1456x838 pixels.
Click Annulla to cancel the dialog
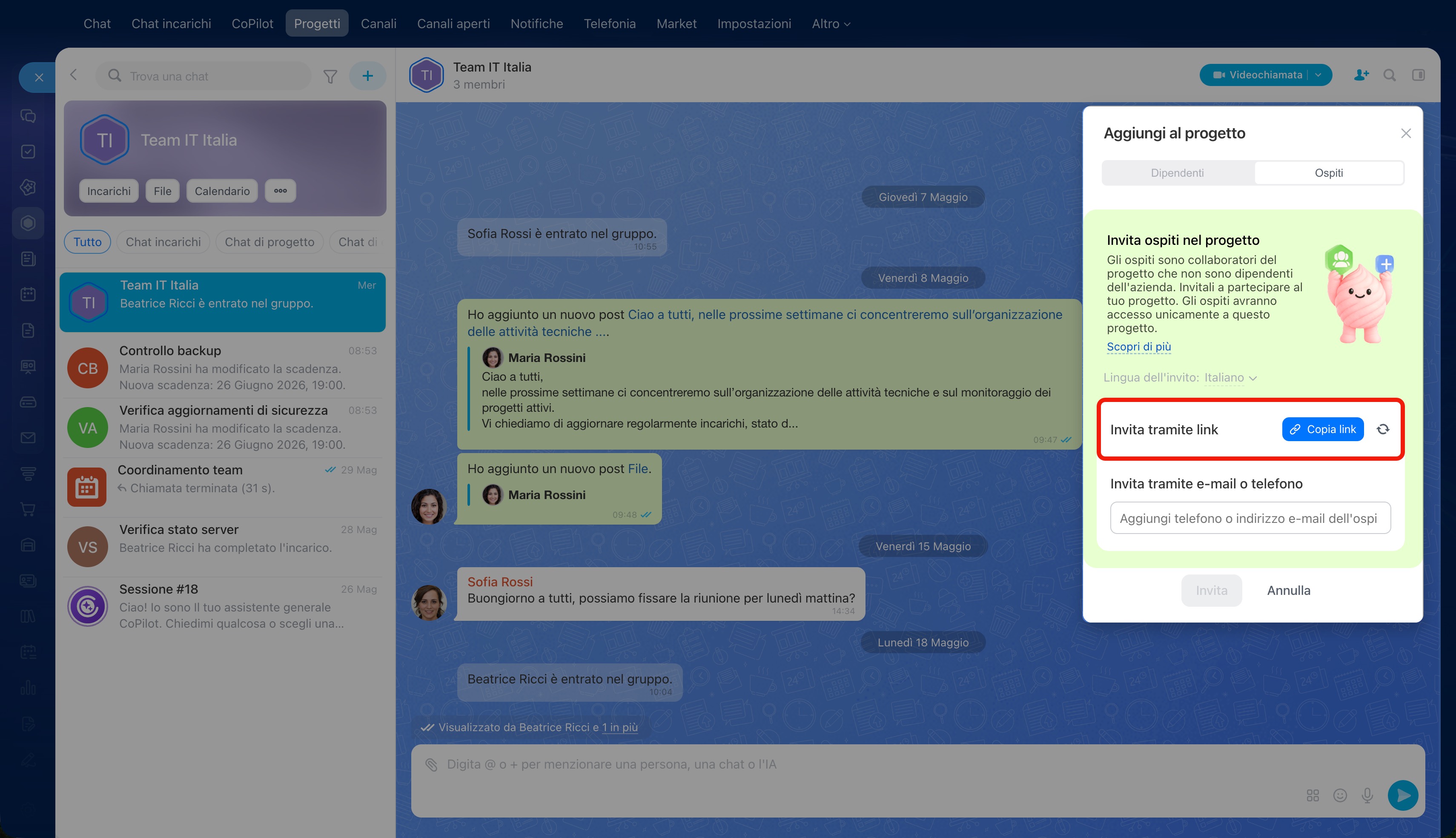tap(1289, 591)
